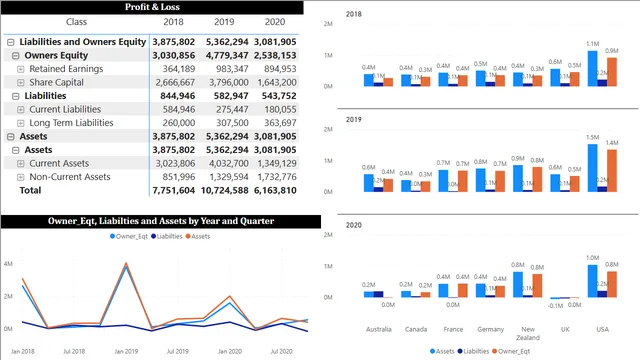
Task: Click Retained Earnings 2019 value 983,347
Action: click(x=232, y=69)
